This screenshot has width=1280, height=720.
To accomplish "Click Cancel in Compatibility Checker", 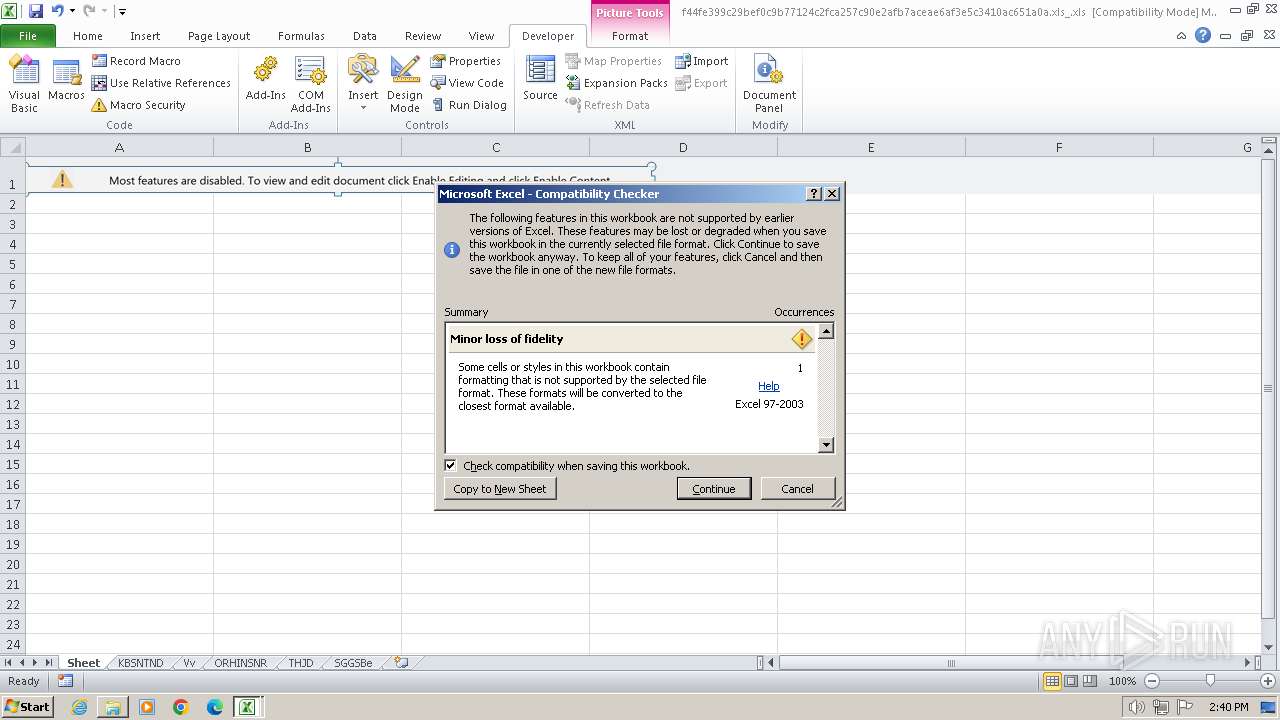I will pyautogui.click(x=797, y=489).
